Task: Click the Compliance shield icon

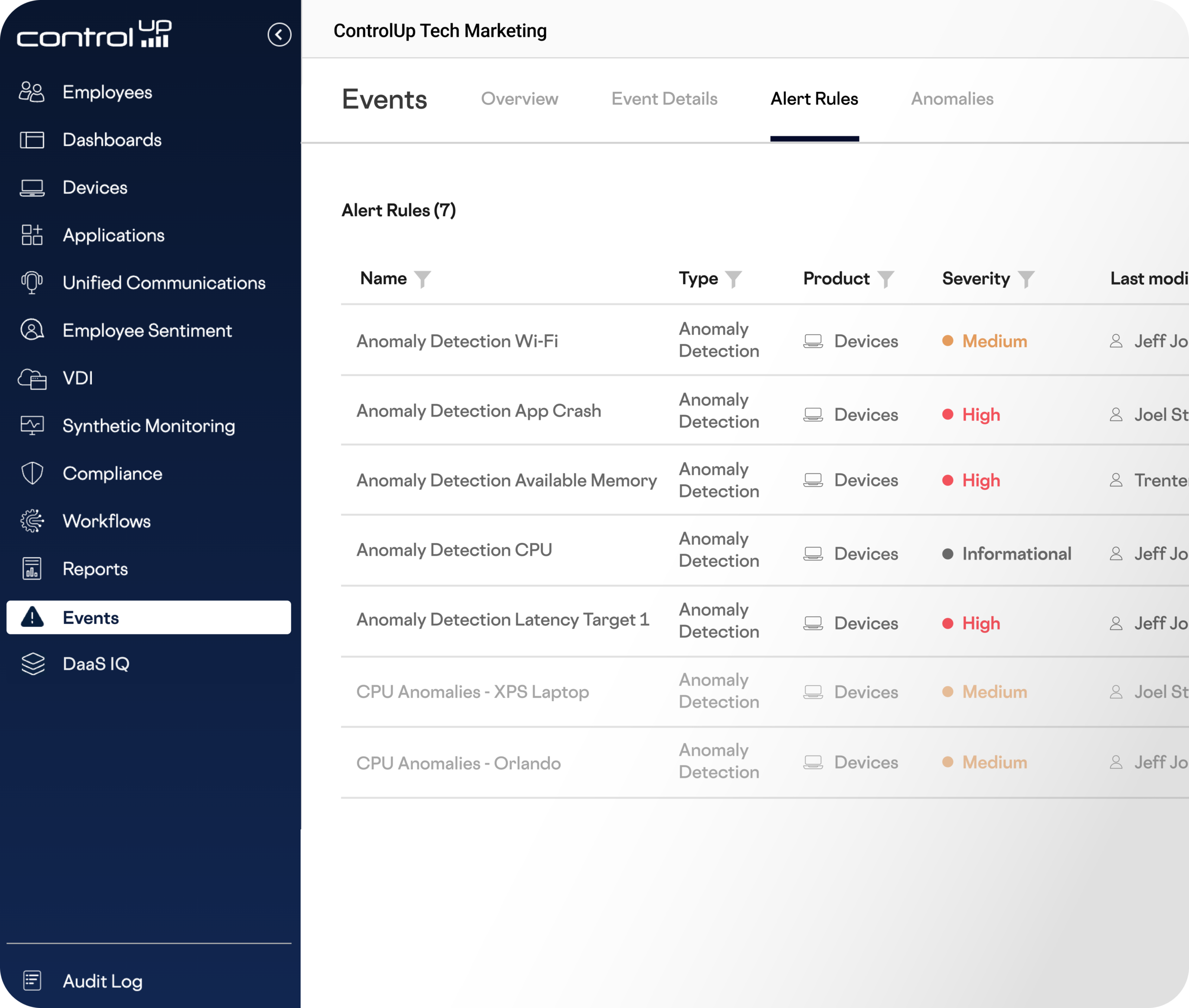Action: coord(32,473)
